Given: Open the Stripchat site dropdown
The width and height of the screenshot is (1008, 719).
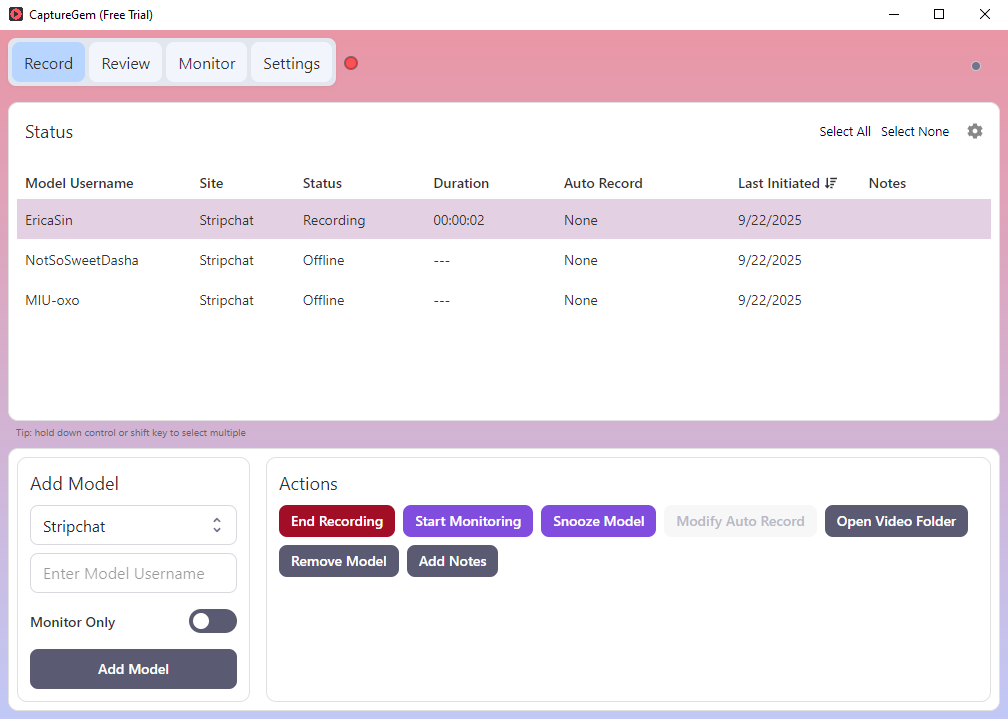Looking at the screenshot, I should tap(133, 525).
